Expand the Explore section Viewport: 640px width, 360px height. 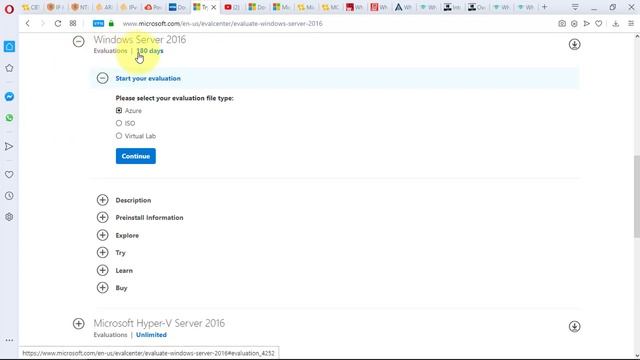[x=102, y=235]
